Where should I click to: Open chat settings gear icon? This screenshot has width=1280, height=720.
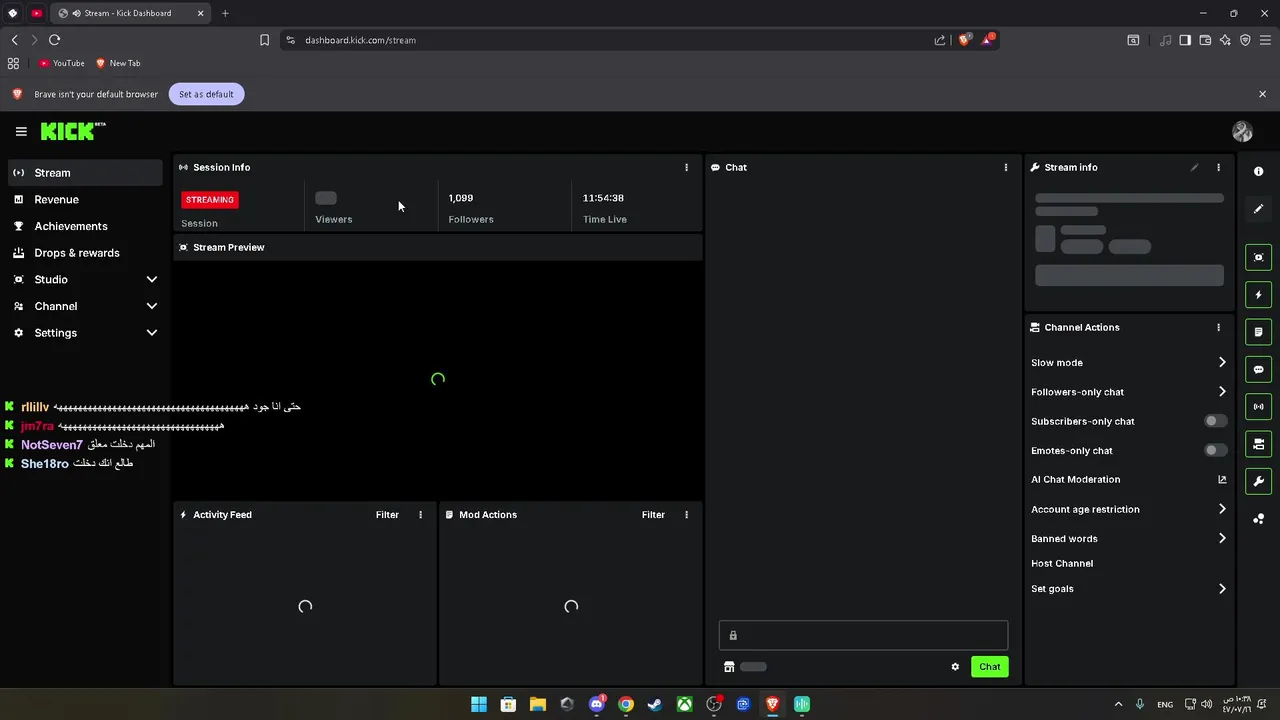point(955,667)
